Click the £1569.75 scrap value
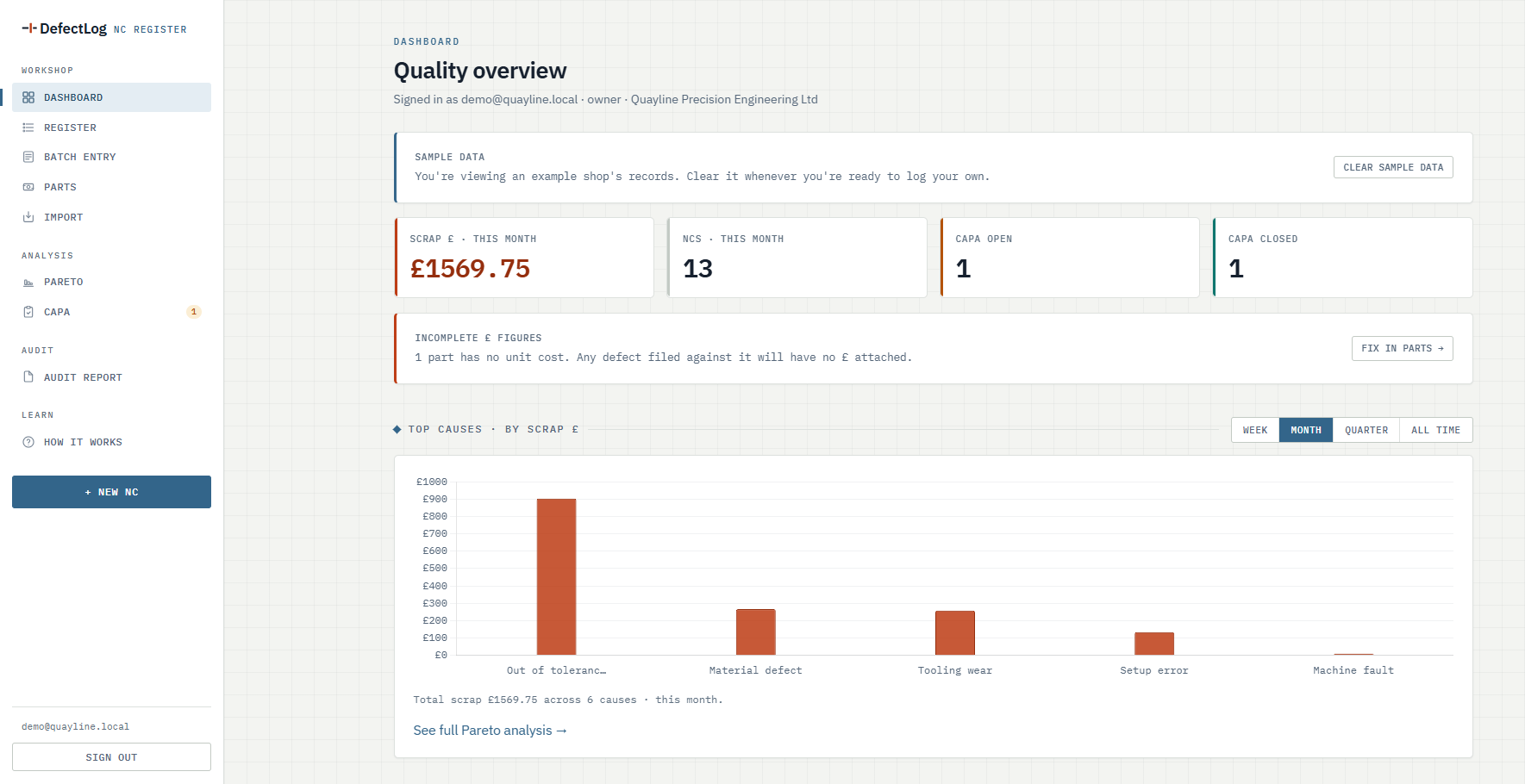 [470, 269]
